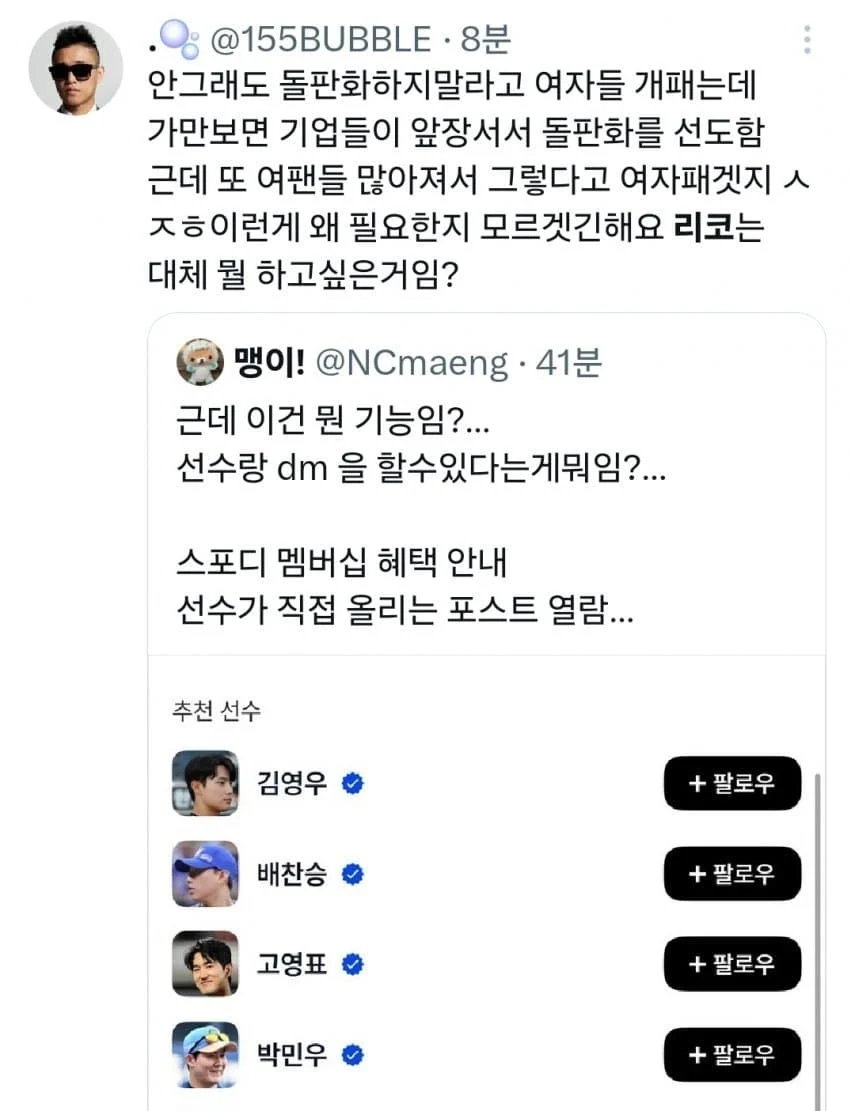Image resolution: width=850 pixels, height=1111 pixels.
Task: View 박민우's player profile photo
Action: (205, 1054)
